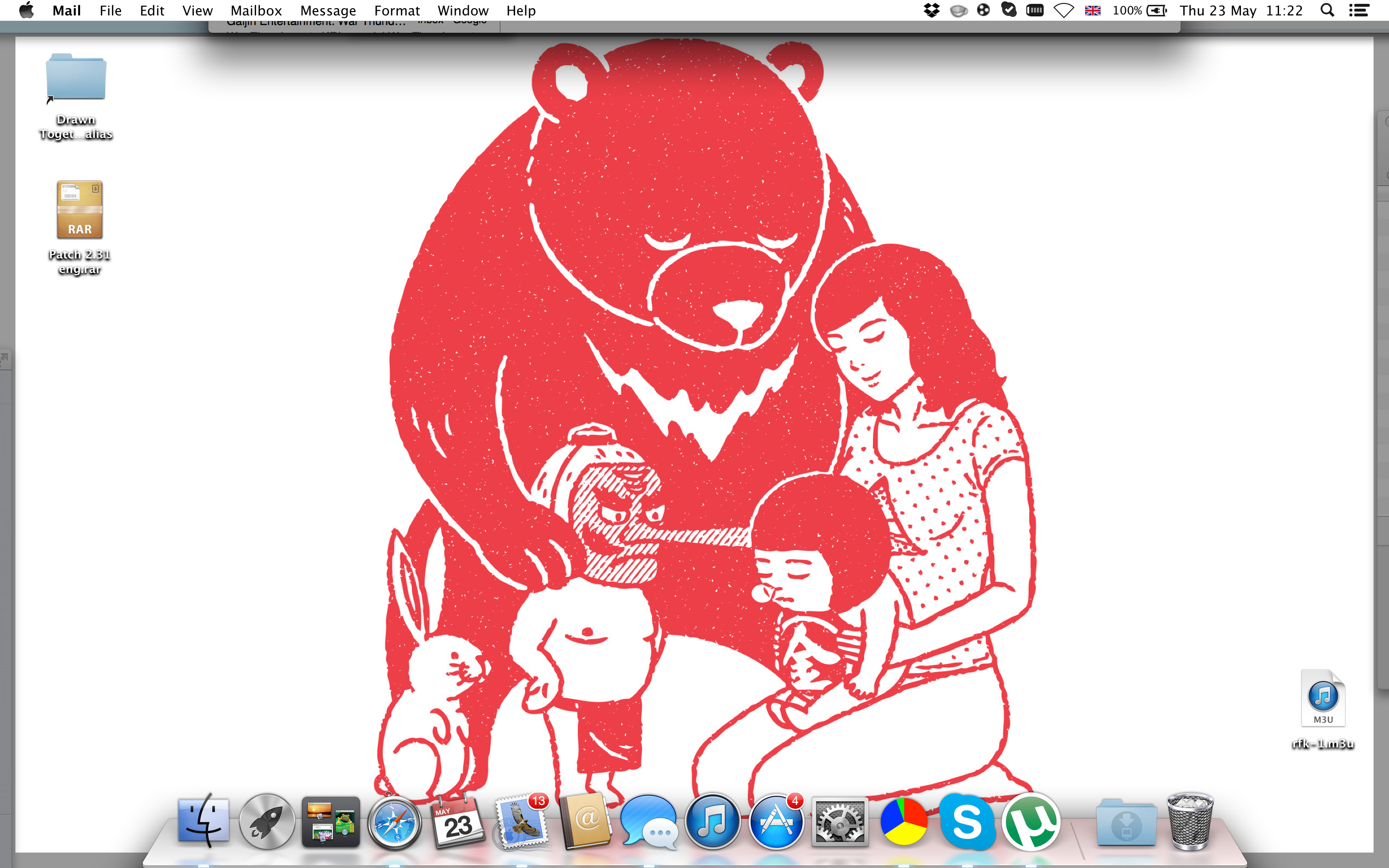This screenshot has width=1389, height=868.
Task: Open the Downloads folder stack
Action: (x=1126, y=822)
